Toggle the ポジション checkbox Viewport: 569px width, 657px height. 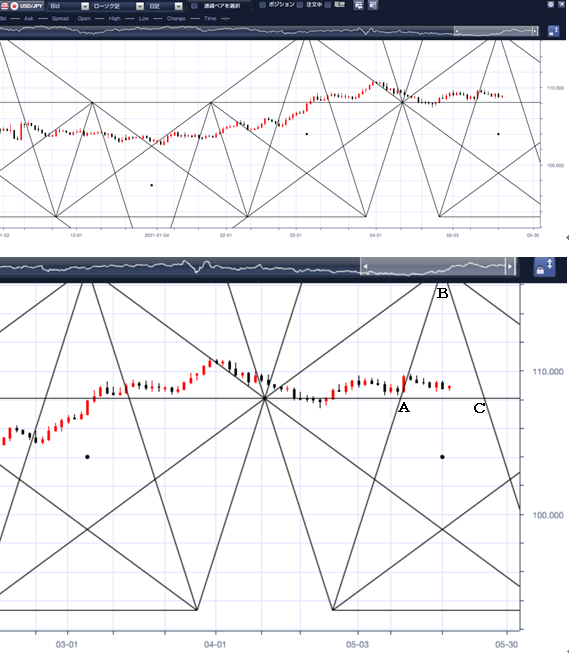pos(263,5)
